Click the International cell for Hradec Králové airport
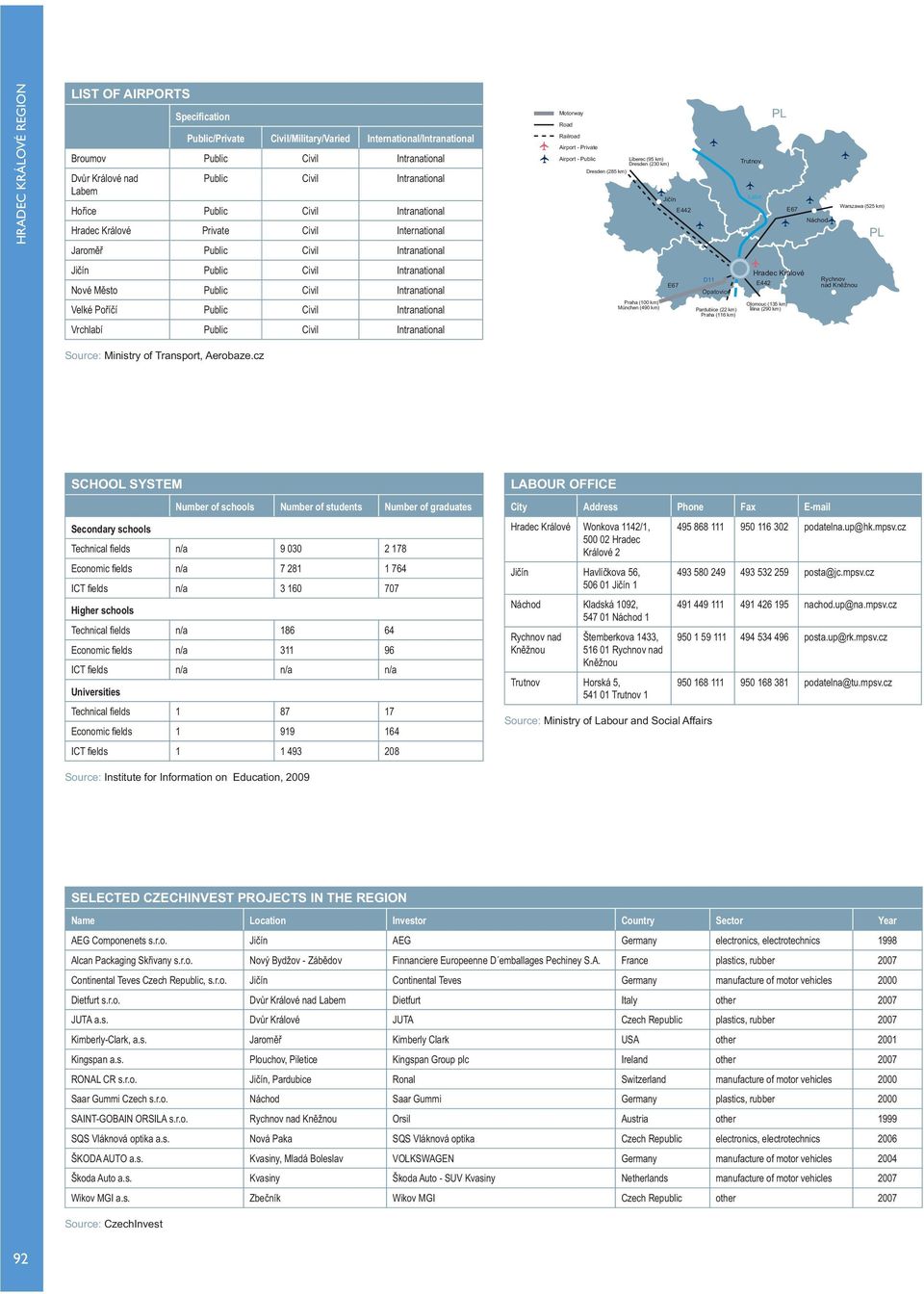Image resolution: width=924 pixels, height=1294 pixels. click(421, 231)
